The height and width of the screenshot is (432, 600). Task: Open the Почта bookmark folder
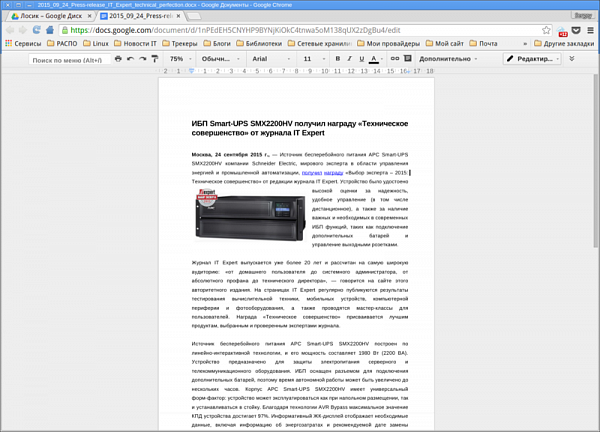point(484,44)
